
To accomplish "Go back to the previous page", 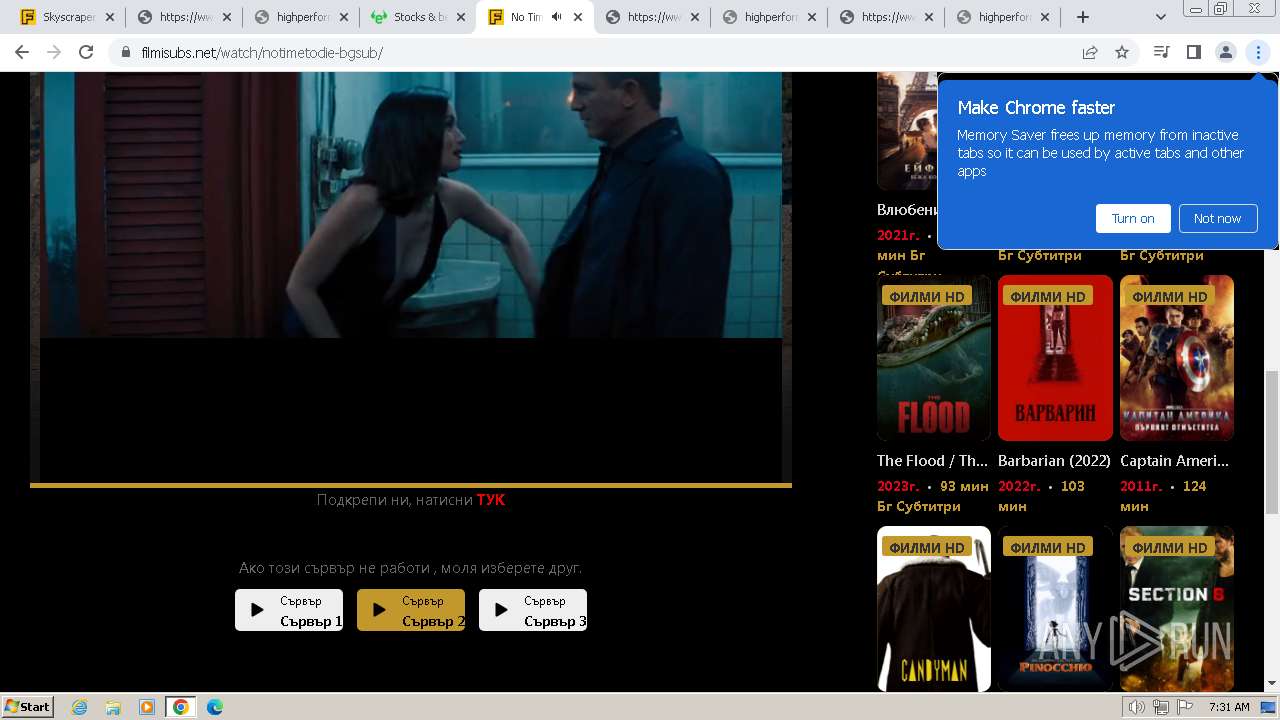I will pyautogui.click(x=22, y=52).
